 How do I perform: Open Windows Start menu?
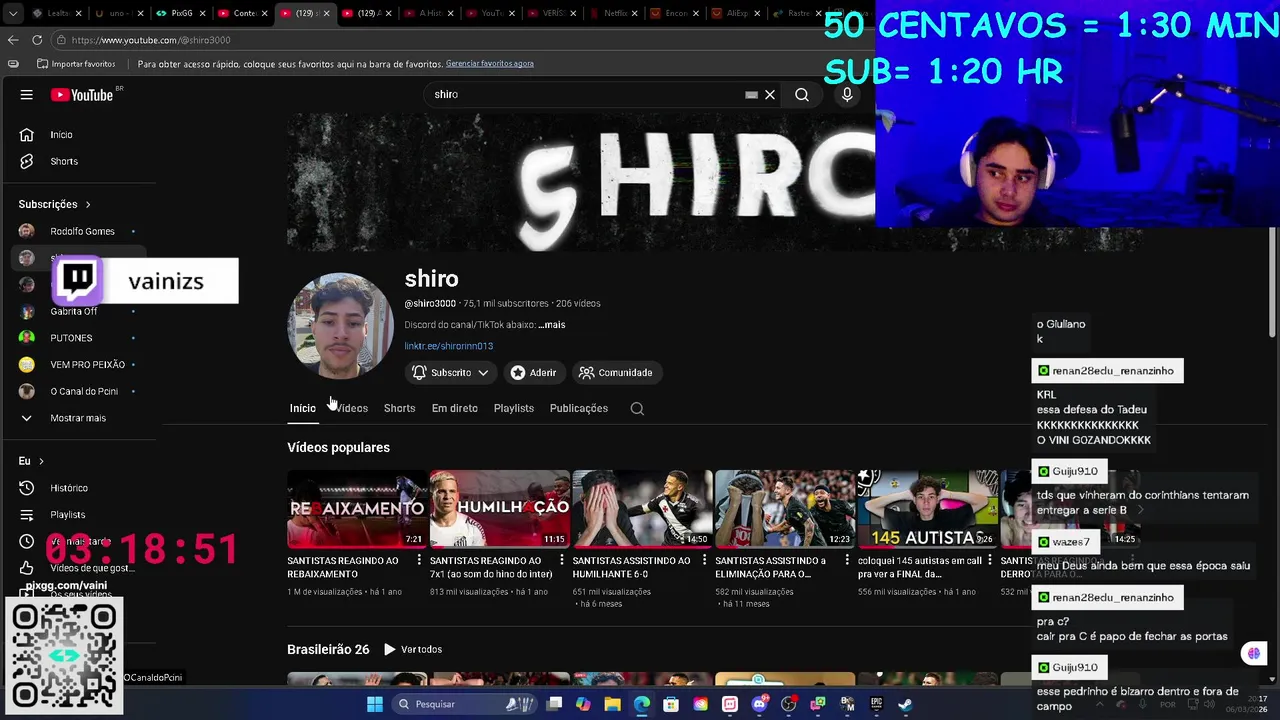click(x=375, y=704)
